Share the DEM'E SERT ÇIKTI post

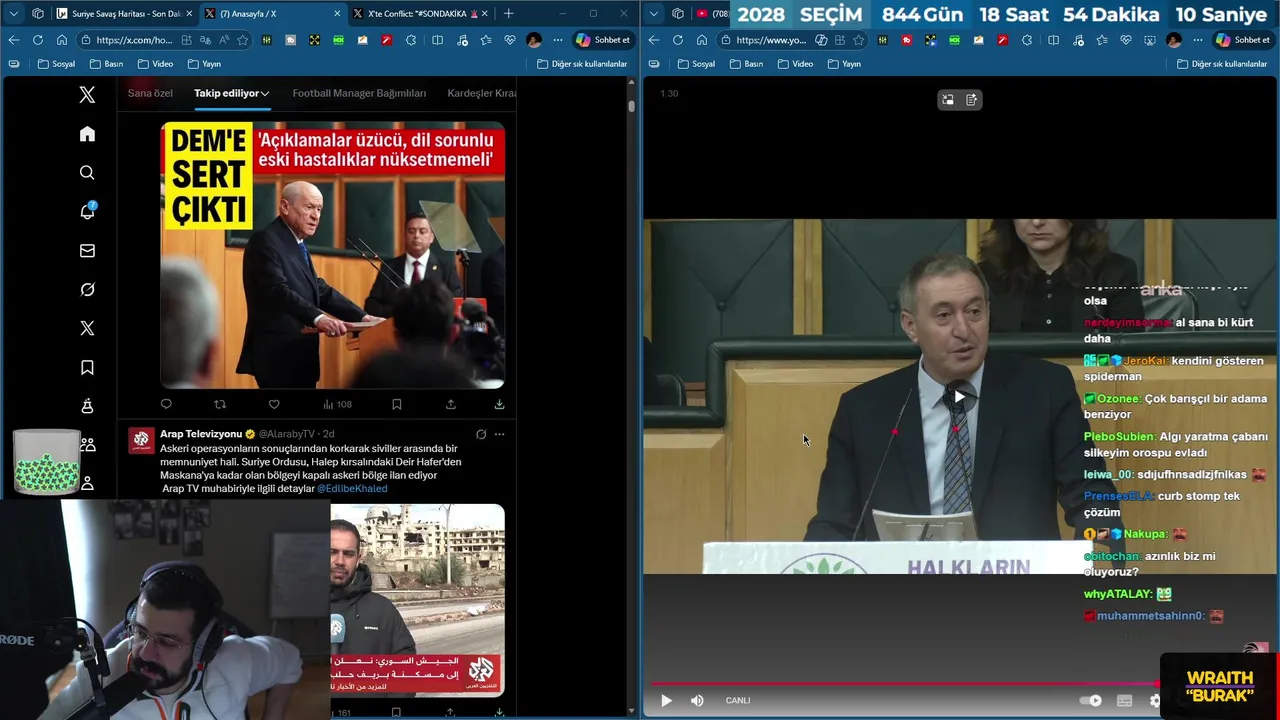[451, 404]
